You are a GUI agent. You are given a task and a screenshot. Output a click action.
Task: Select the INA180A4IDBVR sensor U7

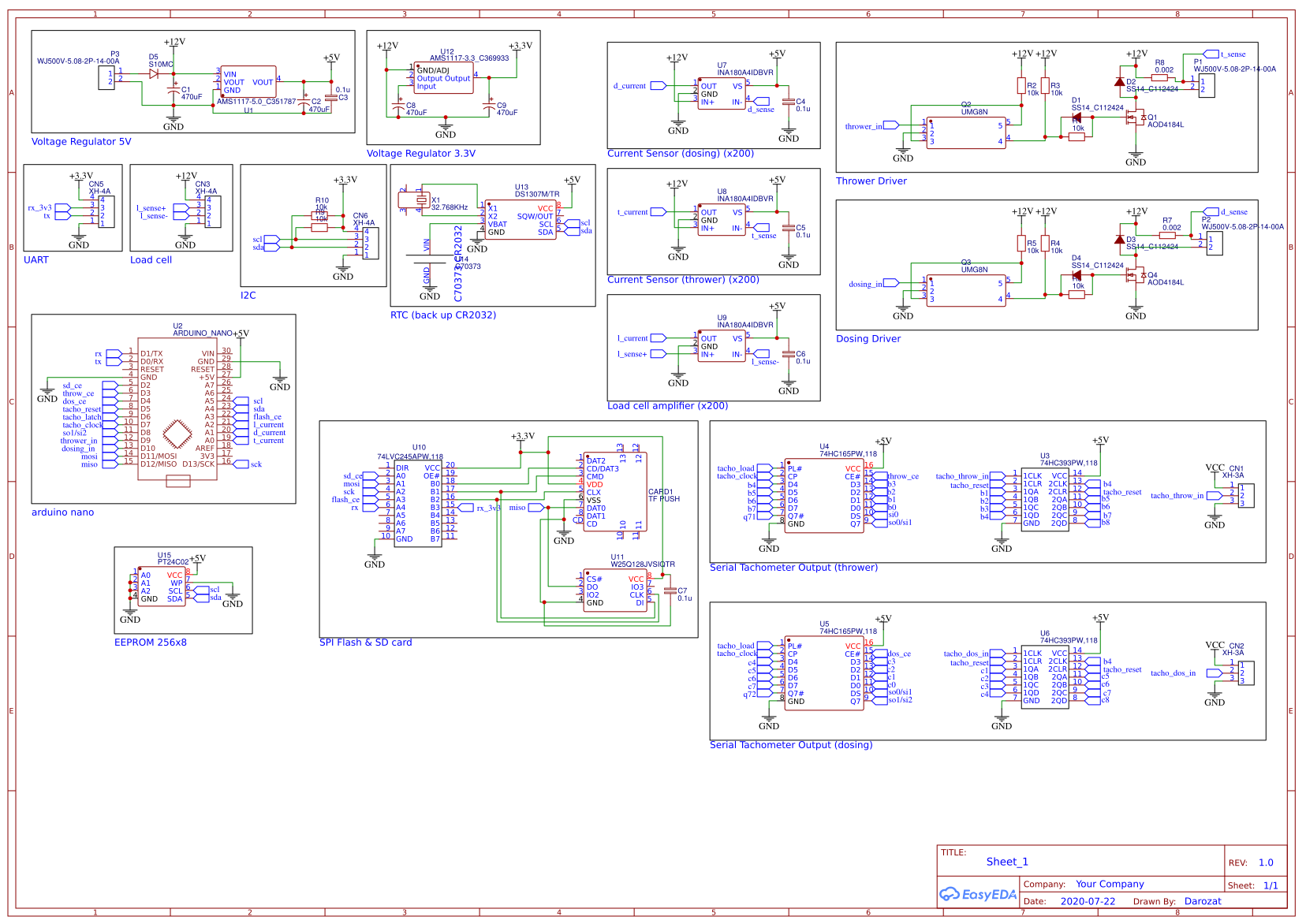tap(720, 95)
